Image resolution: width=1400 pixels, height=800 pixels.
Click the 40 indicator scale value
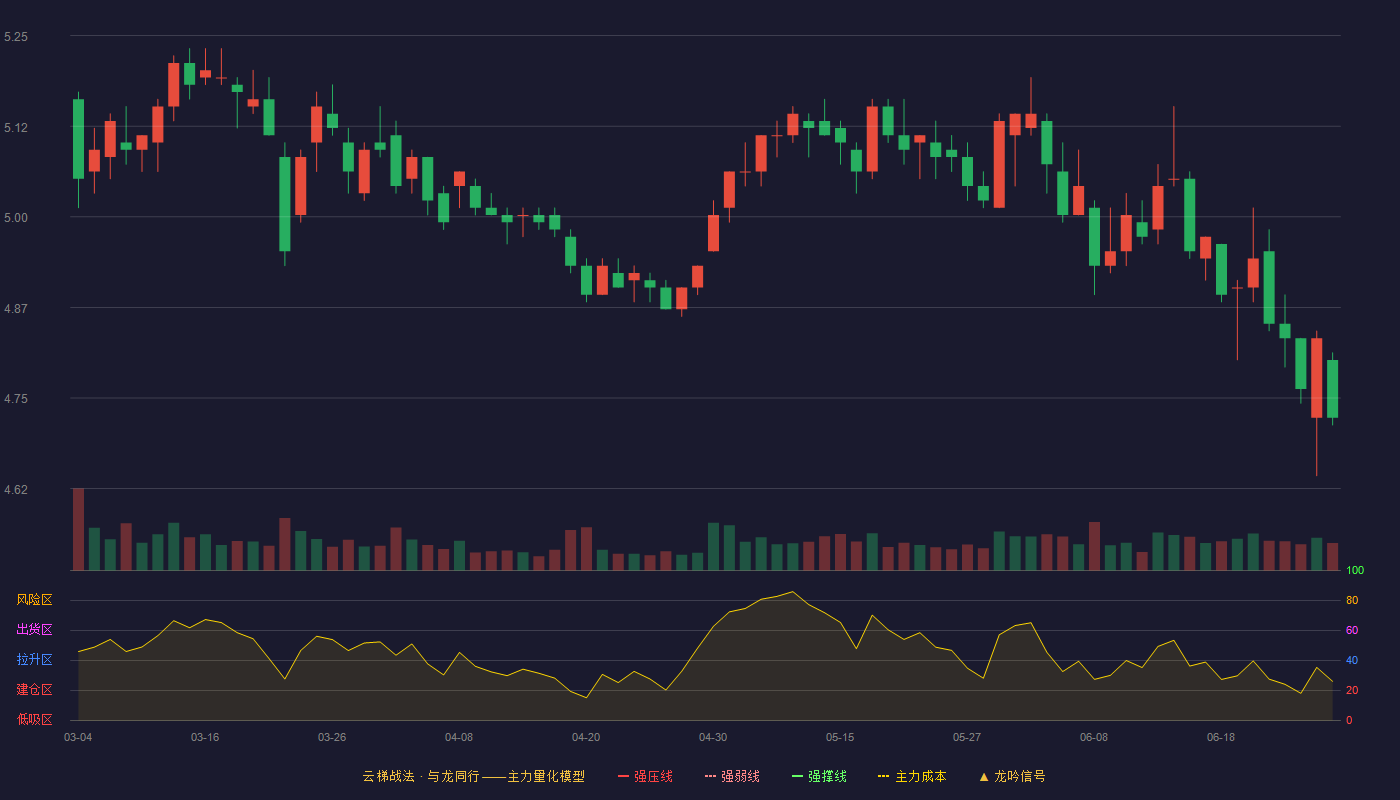click(1352, 660)
